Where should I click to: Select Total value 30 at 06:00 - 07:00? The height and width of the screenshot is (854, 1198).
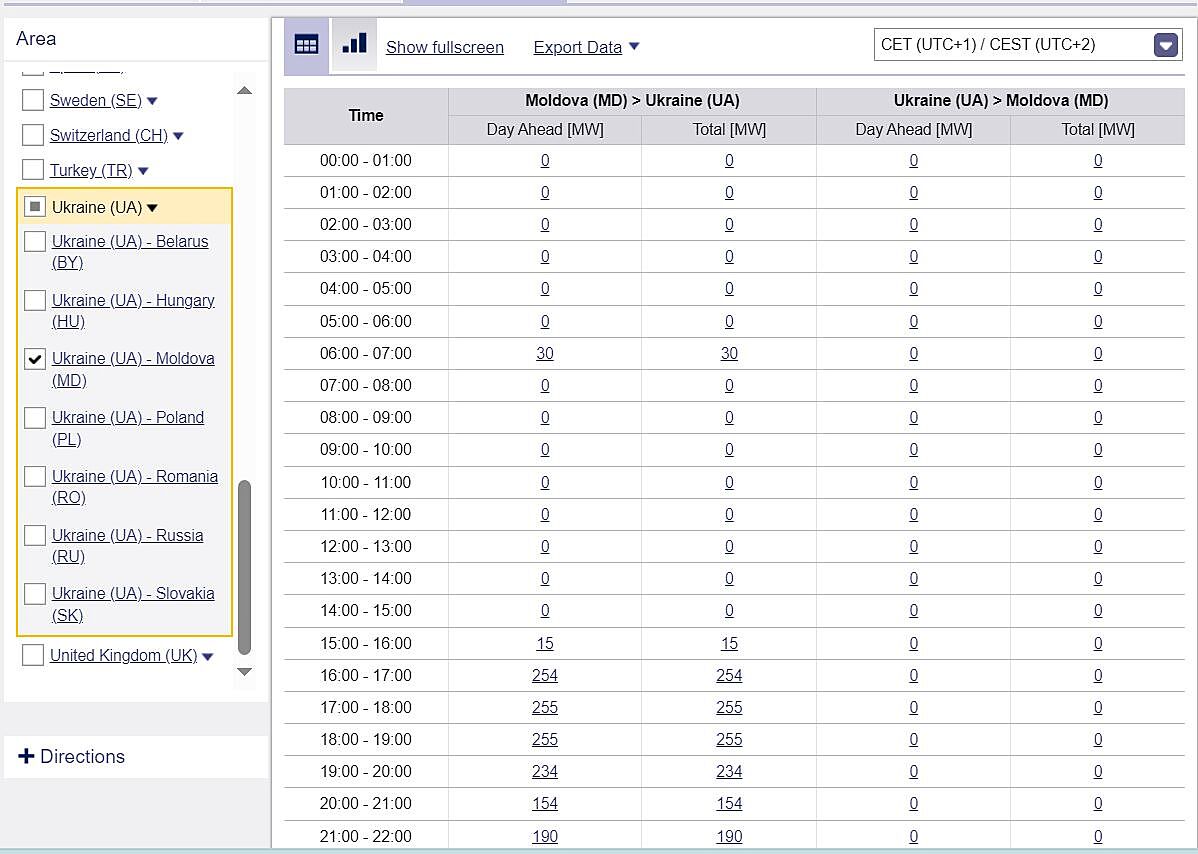pyautogui.click(x=729, y=353)
